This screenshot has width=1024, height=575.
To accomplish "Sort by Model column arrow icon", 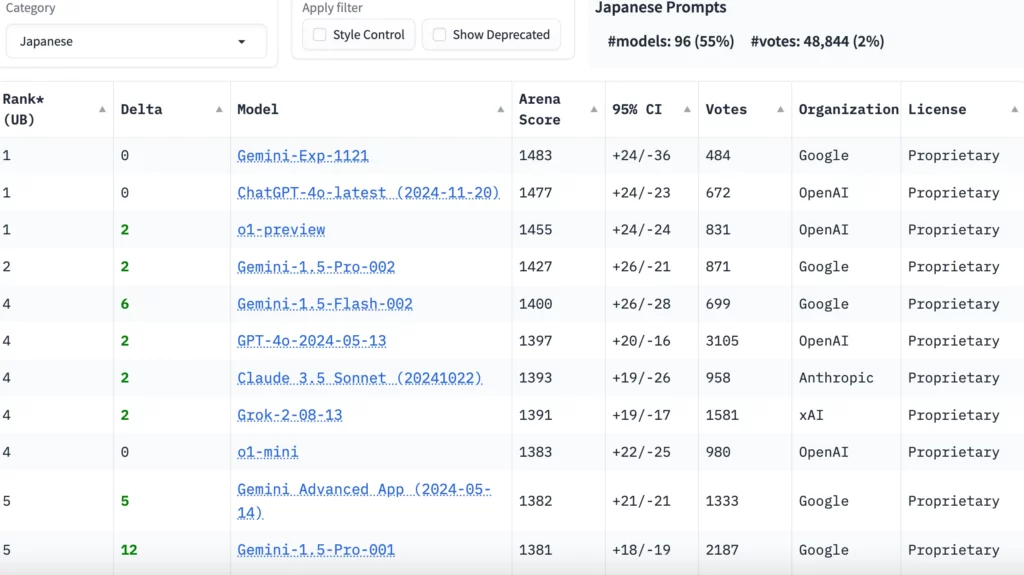I will point(500,109).
